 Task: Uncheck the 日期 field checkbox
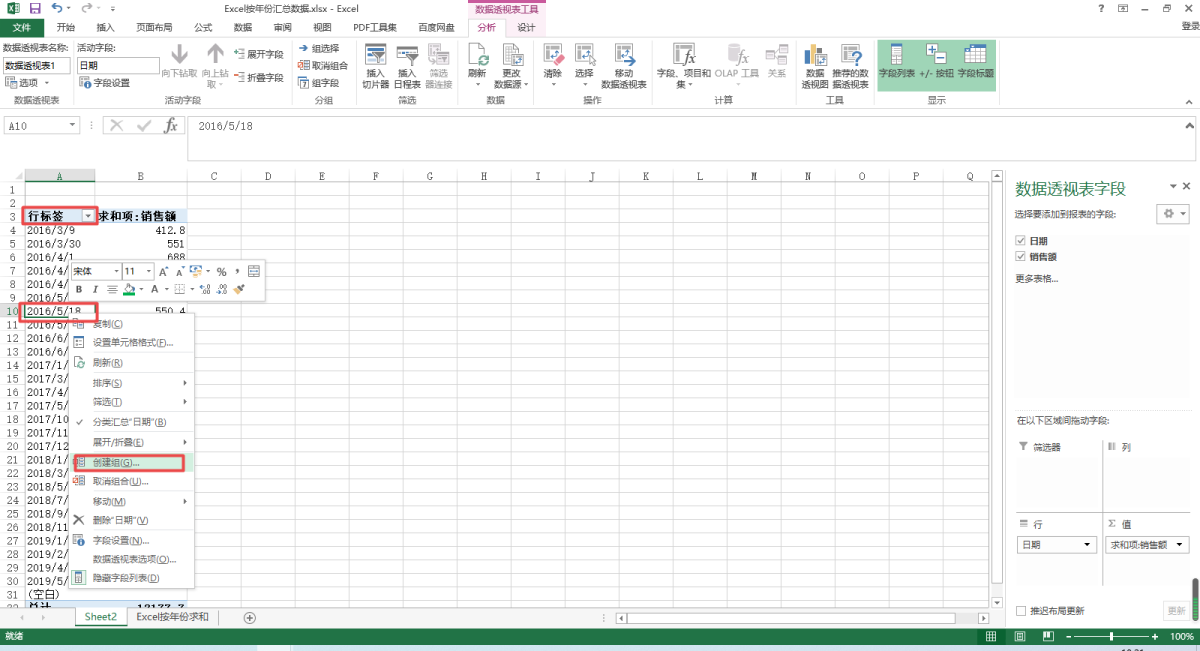1021,241
